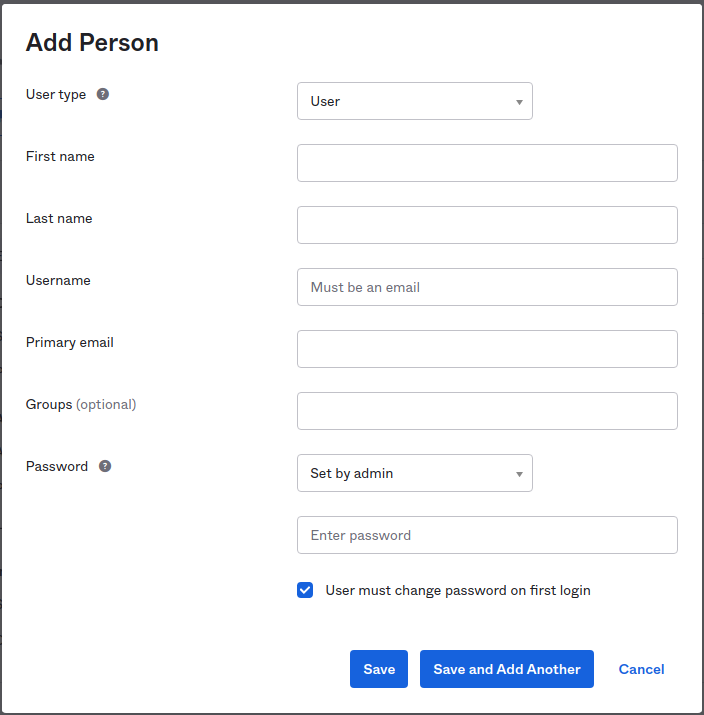Uncheck the must change password checkbox

tap(305, 590)
